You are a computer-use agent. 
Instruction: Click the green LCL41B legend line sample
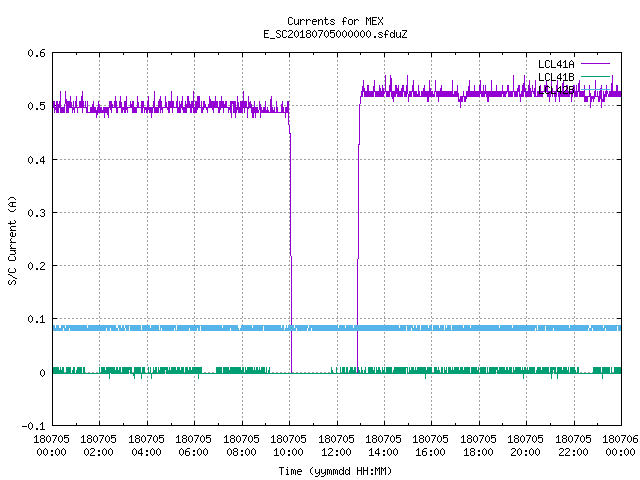click(595, 76)
